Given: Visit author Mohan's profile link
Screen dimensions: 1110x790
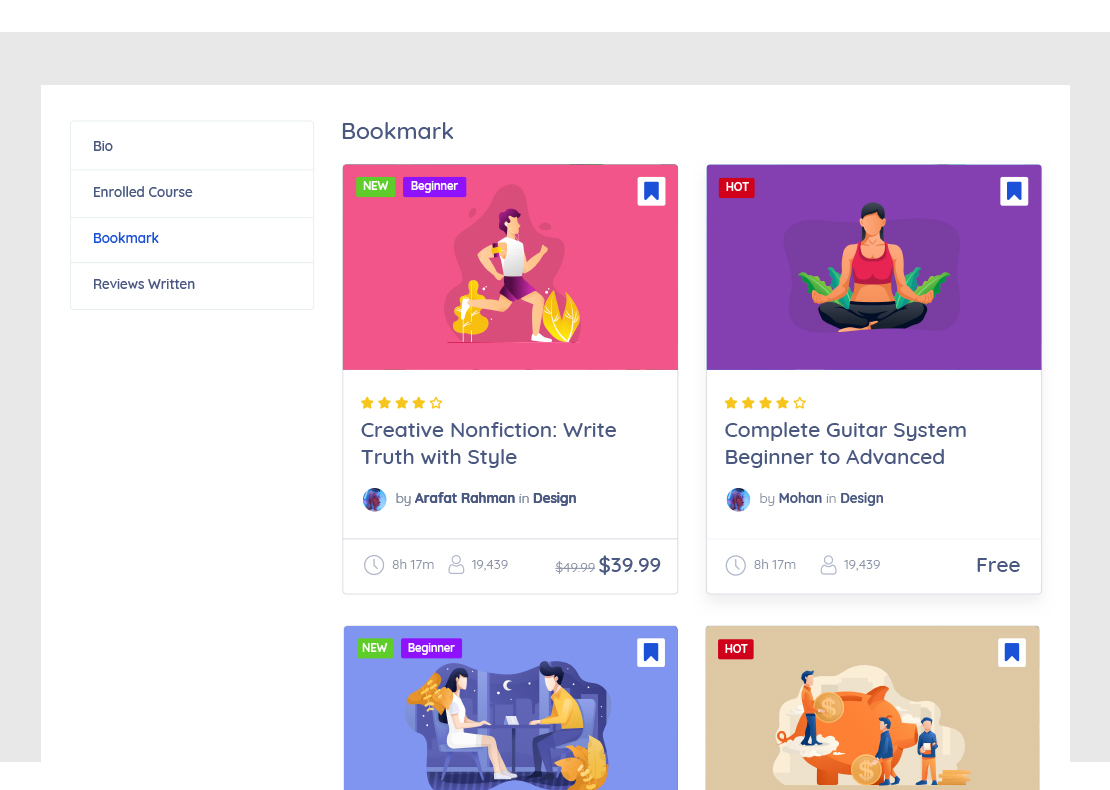Looking at the screenshot, I should [x=800, y=498].
